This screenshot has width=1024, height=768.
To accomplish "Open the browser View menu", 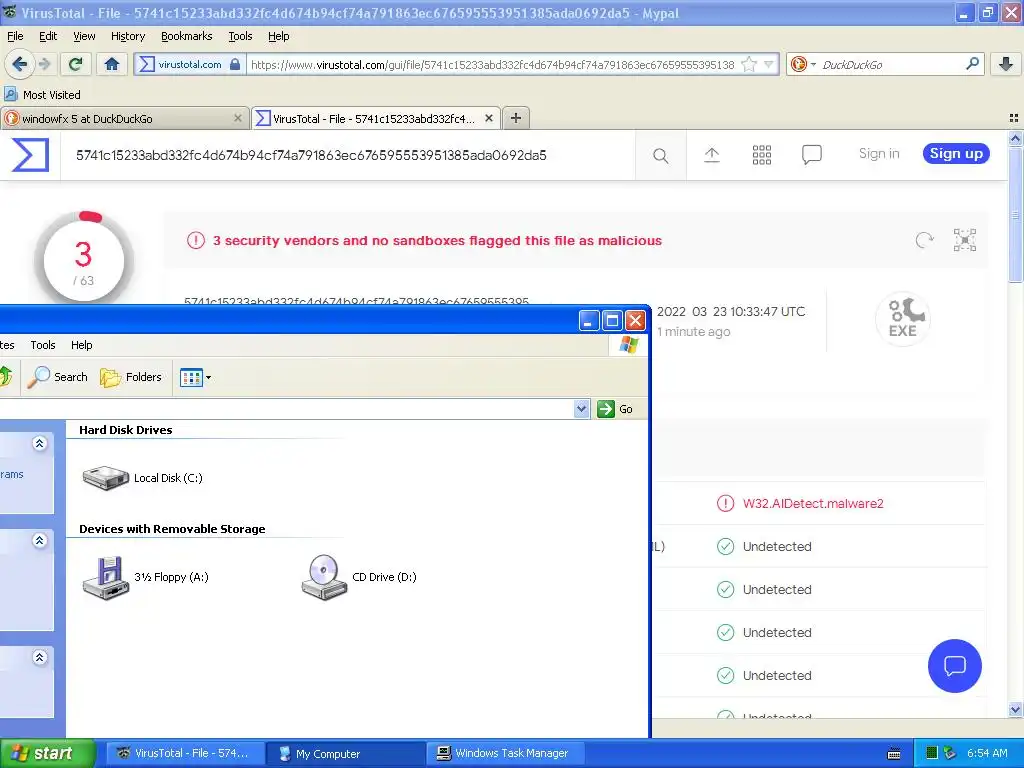I will pos(84,36).
